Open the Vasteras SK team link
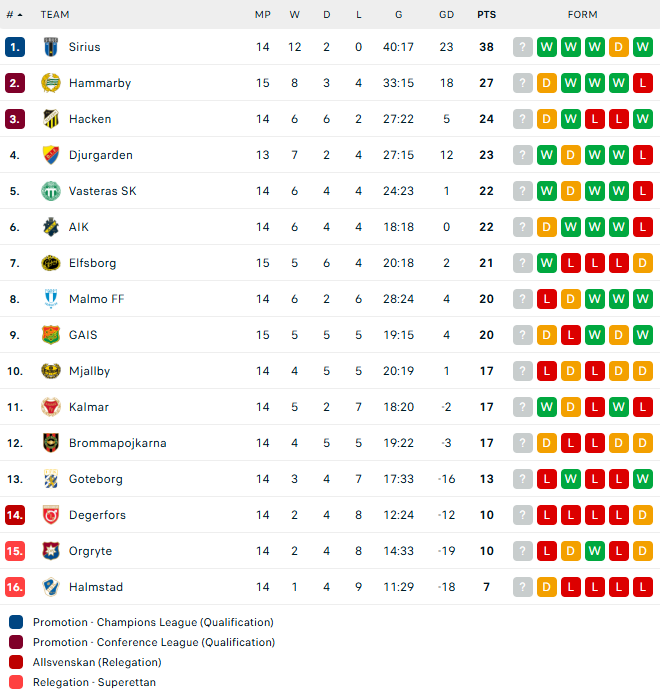Image resolution: width=660 pixels, height=698 pixels. point(102,191)
